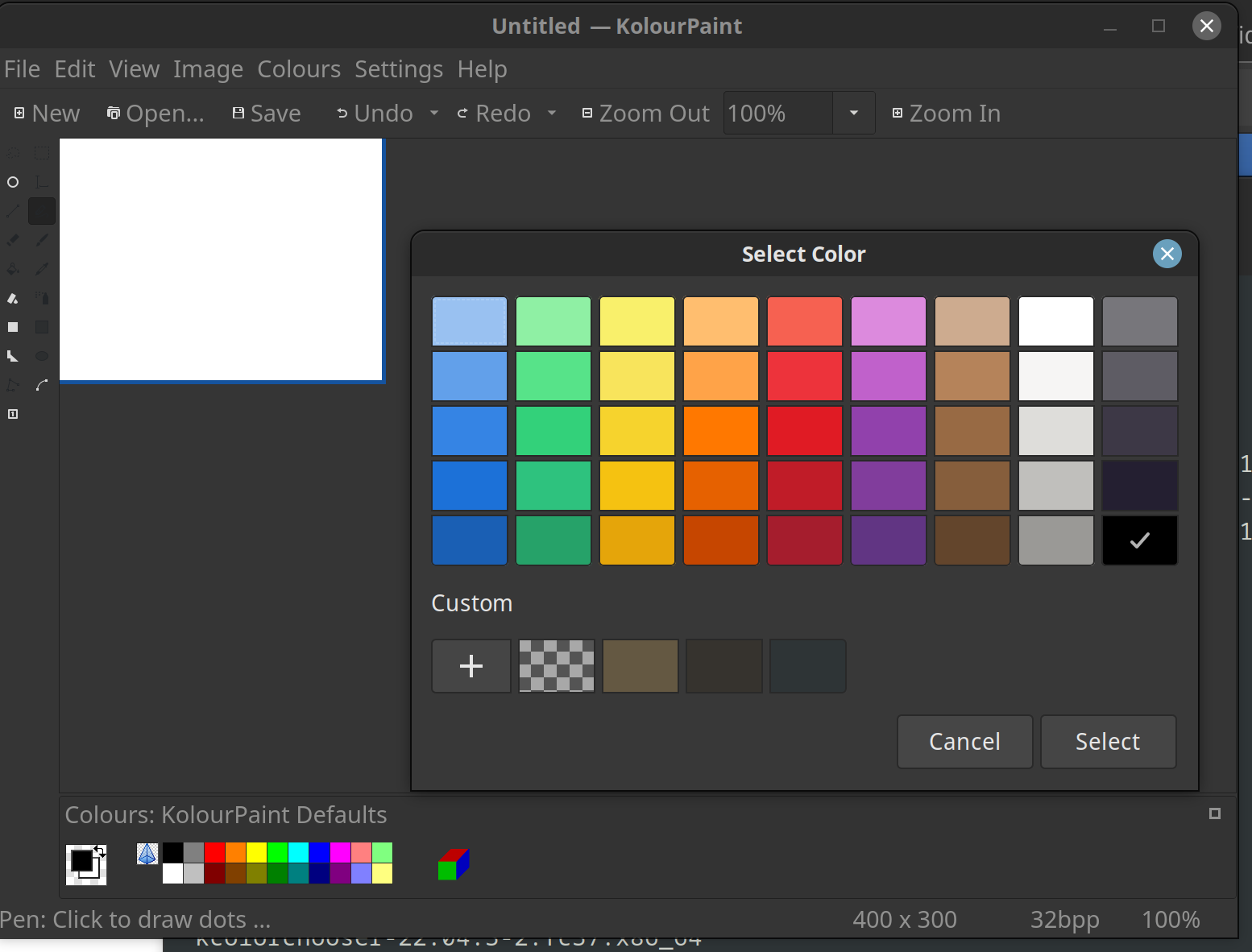Activate the Text tool
Viewport: 1252px width, 952px height.
coord(42,181)
